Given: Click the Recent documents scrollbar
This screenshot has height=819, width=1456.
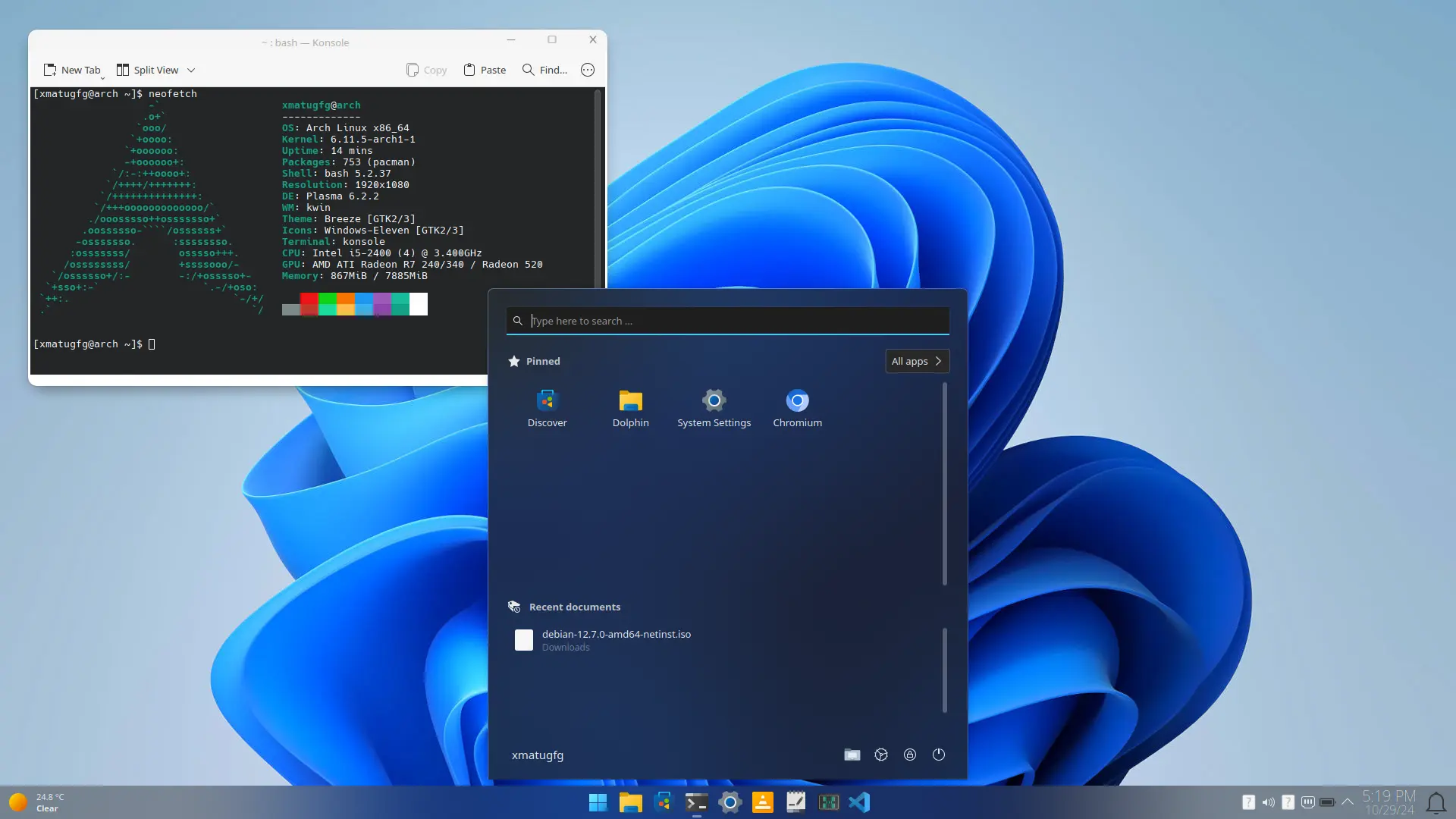Looking at the screenshot, I should [944, 670].
